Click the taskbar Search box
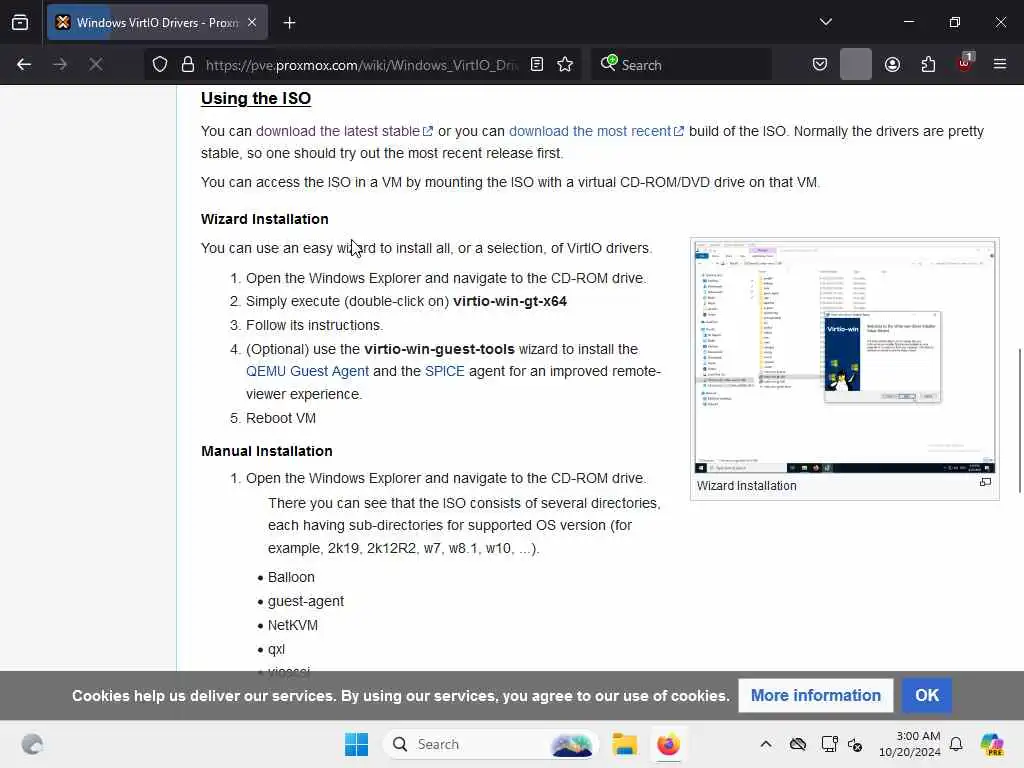The width and height of the screenshot is (1024, 768). [491, 744]
